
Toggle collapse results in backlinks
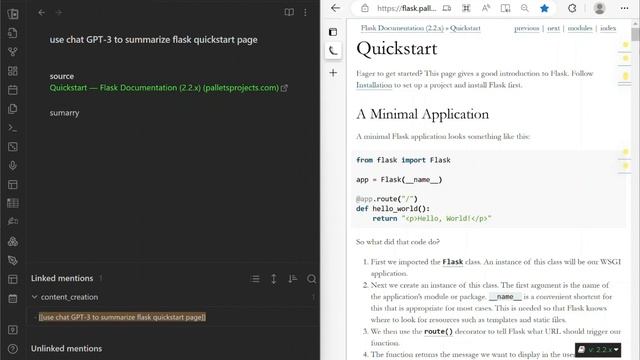click(x=255, y=279)
